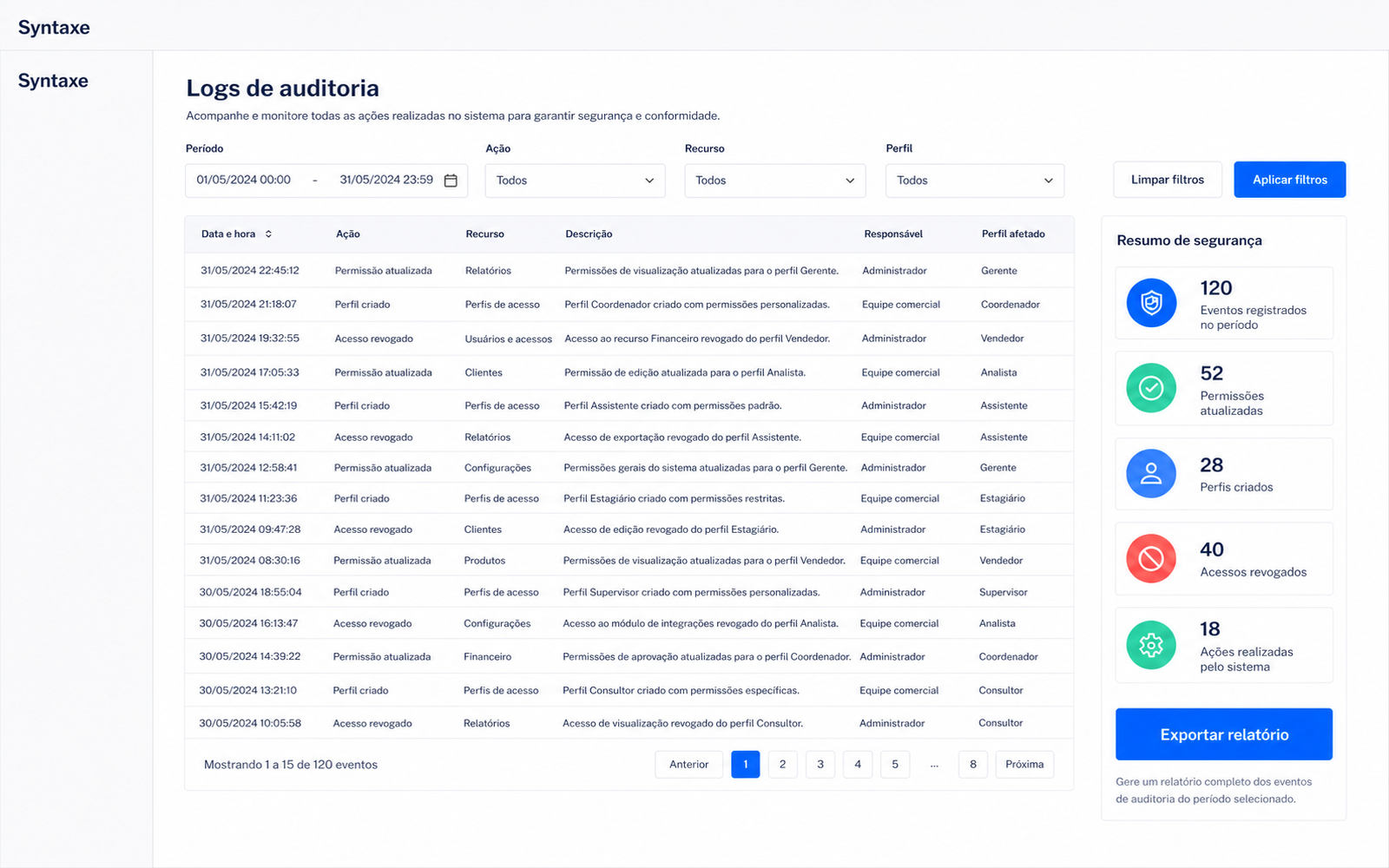Click the Limpar filtros button
This screenshot has width=1389, height=868.
1168,180
